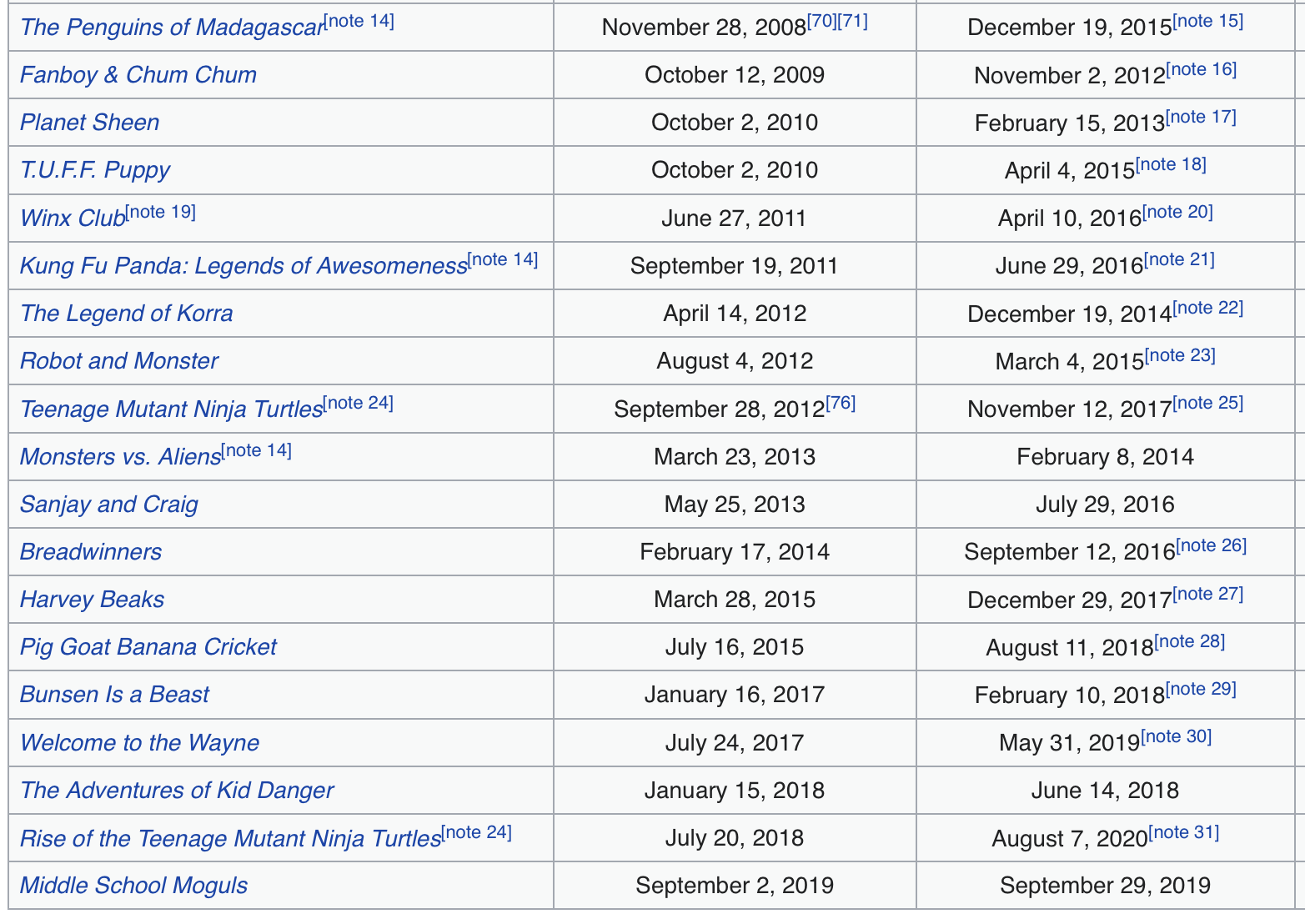Jump to note 18 footnote
This screenshot has height=924, width=1305.
(1171, 163)
